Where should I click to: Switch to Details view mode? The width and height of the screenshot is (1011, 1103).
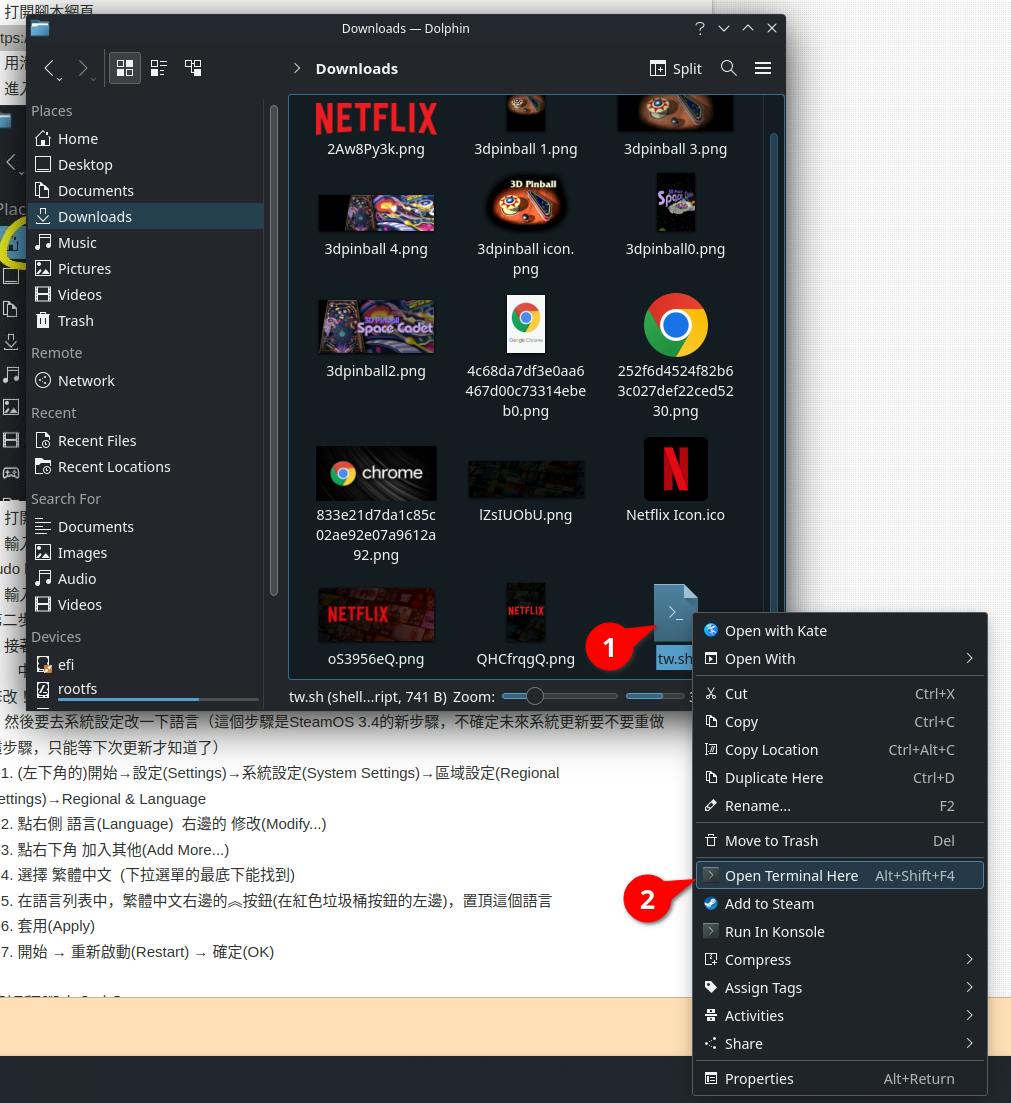[193, 68]
